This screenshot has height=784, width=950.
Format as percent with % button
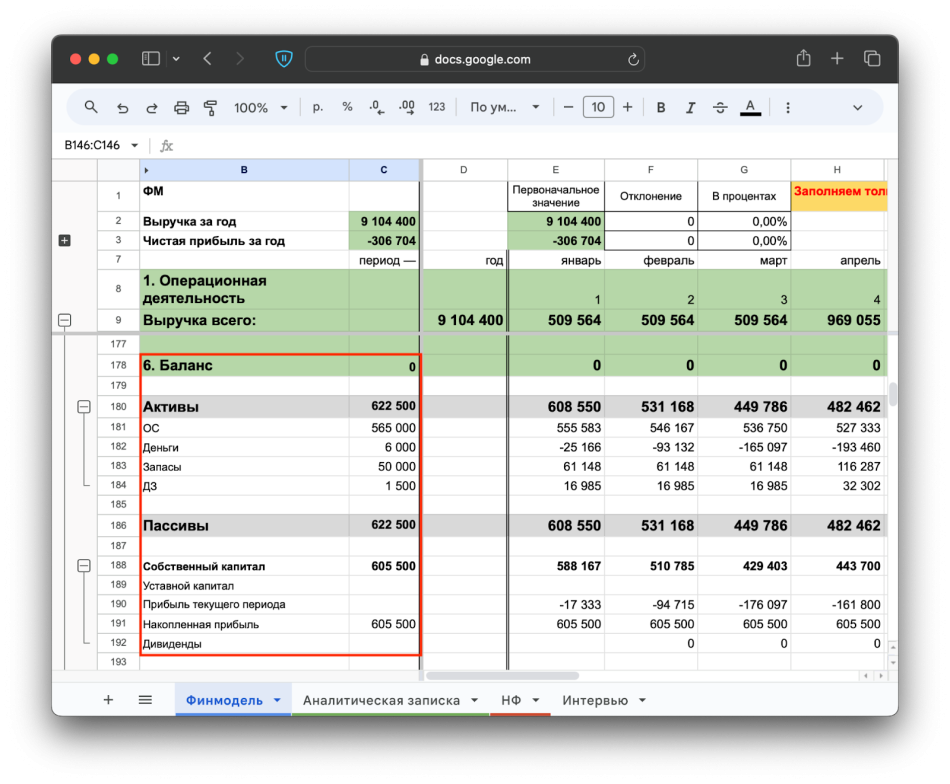click(x=347, y=107)
